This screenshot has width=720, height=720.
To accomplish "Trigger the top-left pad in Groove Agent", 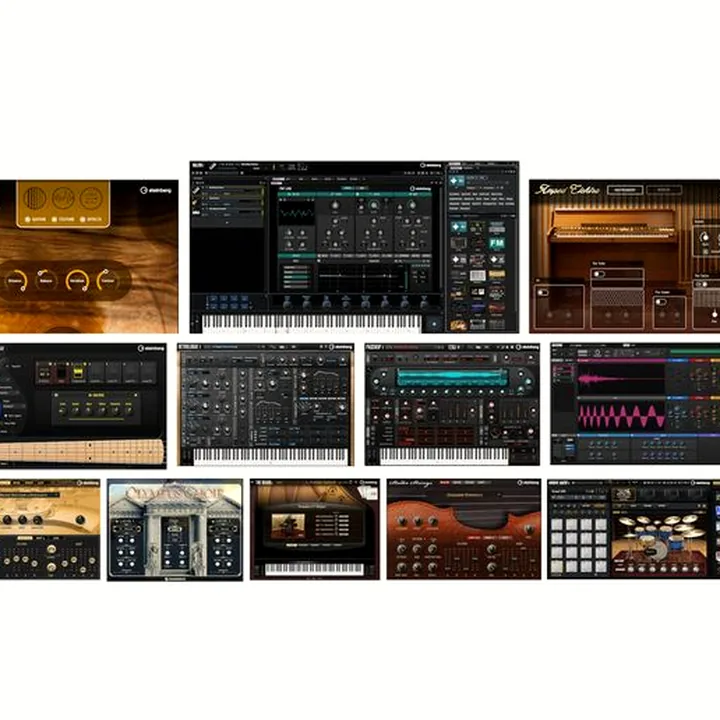I will [x=557, y=525].
